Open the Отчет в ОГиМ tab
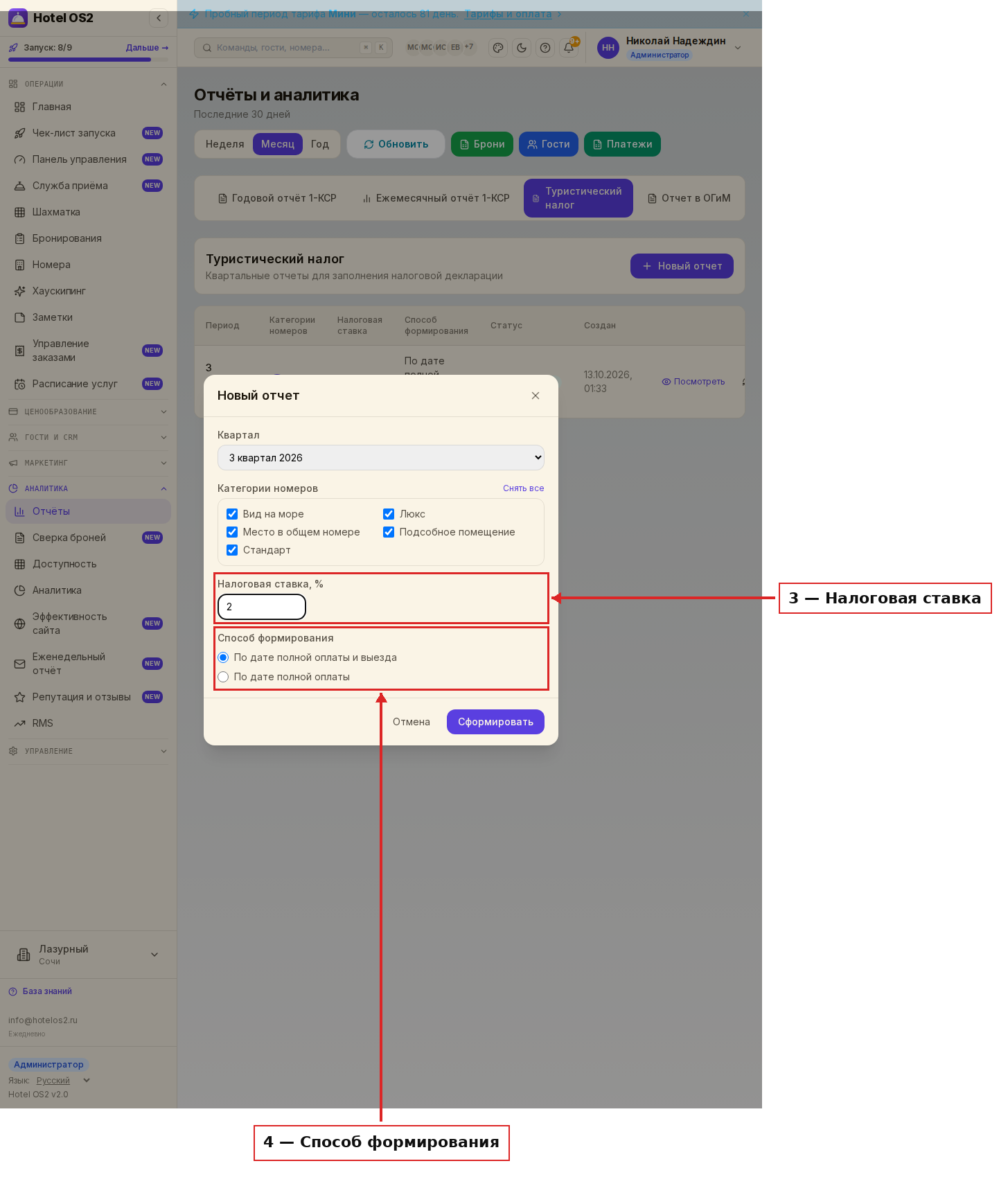Image resolution: width=1008 pixels, height=1177 pixels. pyautogui.click(x=689, y=198)
